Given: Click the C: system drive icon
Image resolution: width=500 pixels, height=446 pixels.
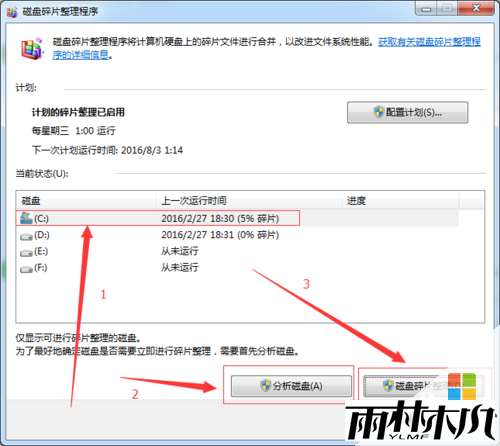Looking at the screenshot, I should [26, 218].
